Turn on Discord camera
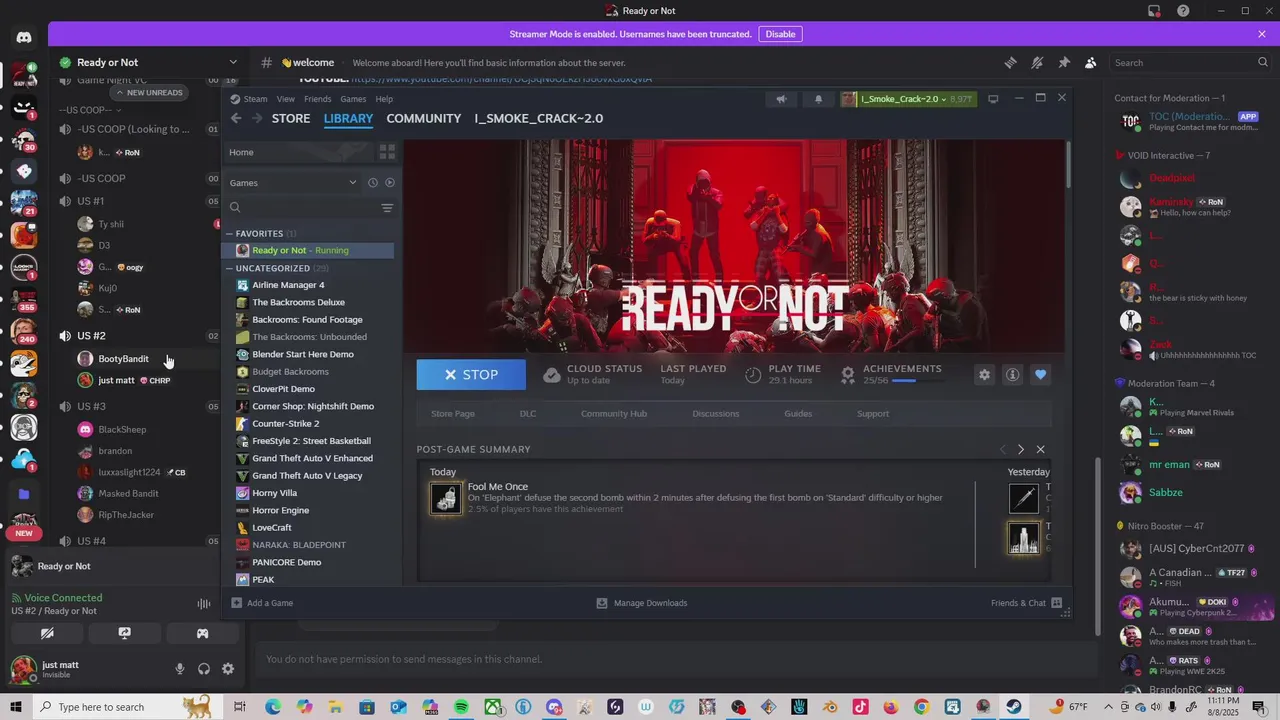 coord(47,633)
